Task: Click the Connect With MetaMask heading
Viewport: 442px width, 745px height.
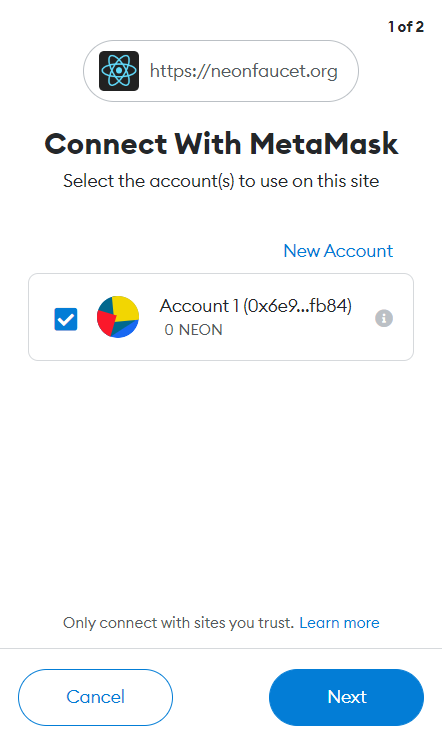Action: point(221,144)
